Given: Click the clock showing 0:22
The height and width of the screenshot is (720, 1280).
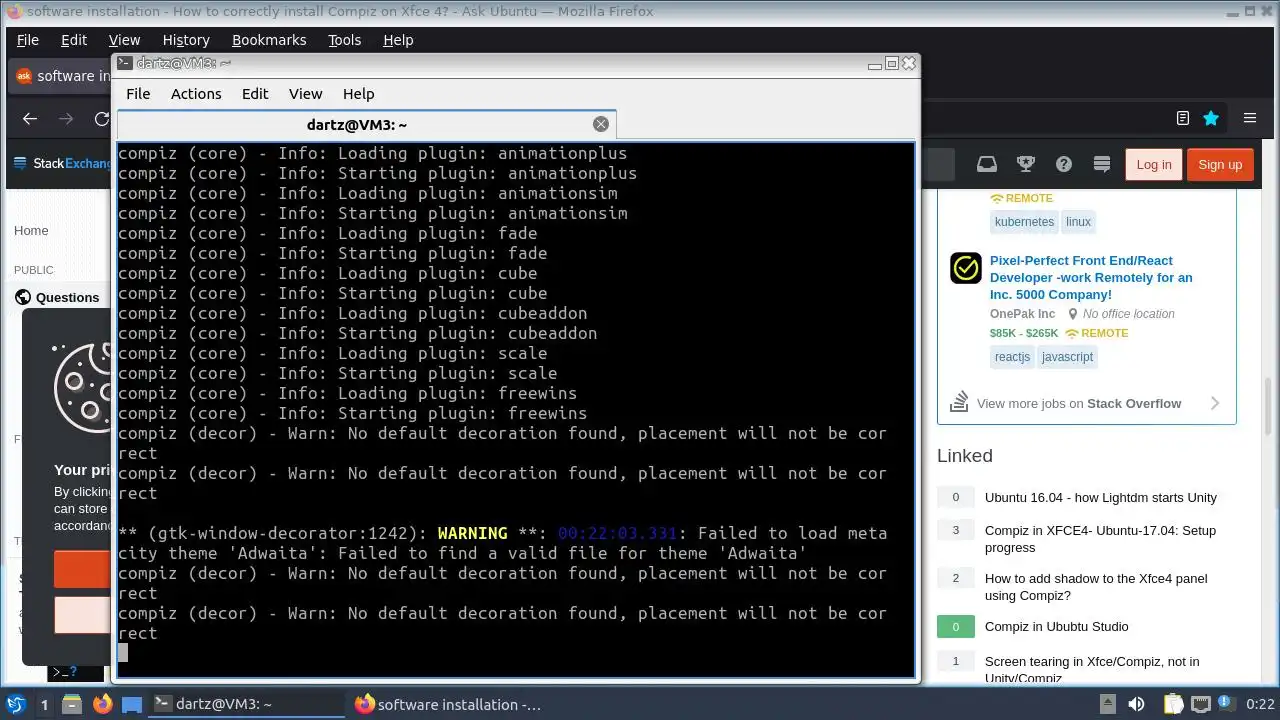Looking at the screenshot, I should (x=1260, y=704).
